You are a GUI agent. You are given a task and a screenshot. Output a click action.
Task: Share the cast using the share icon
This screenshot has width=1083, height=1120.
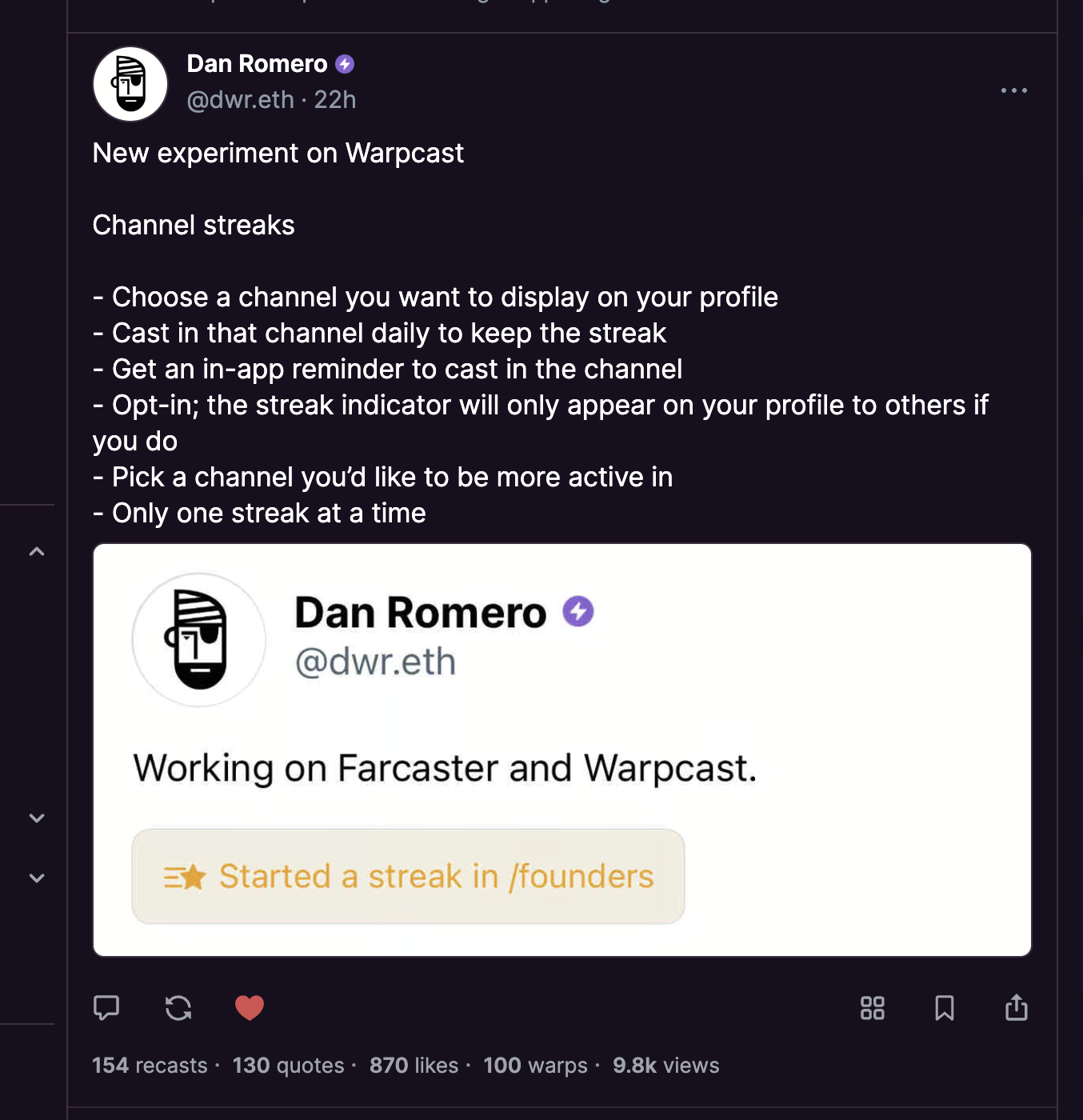1016,1007
